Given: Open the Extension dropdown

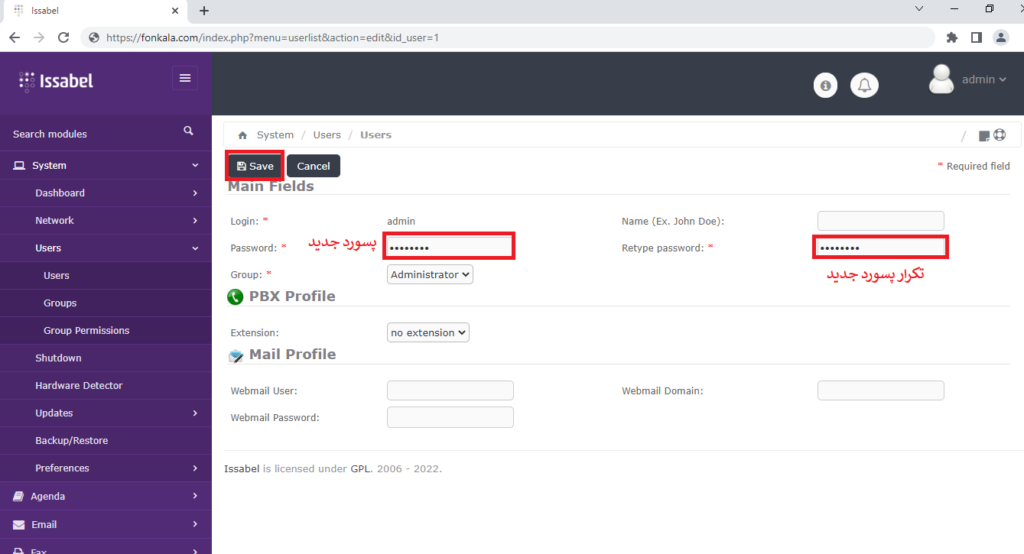Looking at the screenshot, I should [x=428, y=332].
